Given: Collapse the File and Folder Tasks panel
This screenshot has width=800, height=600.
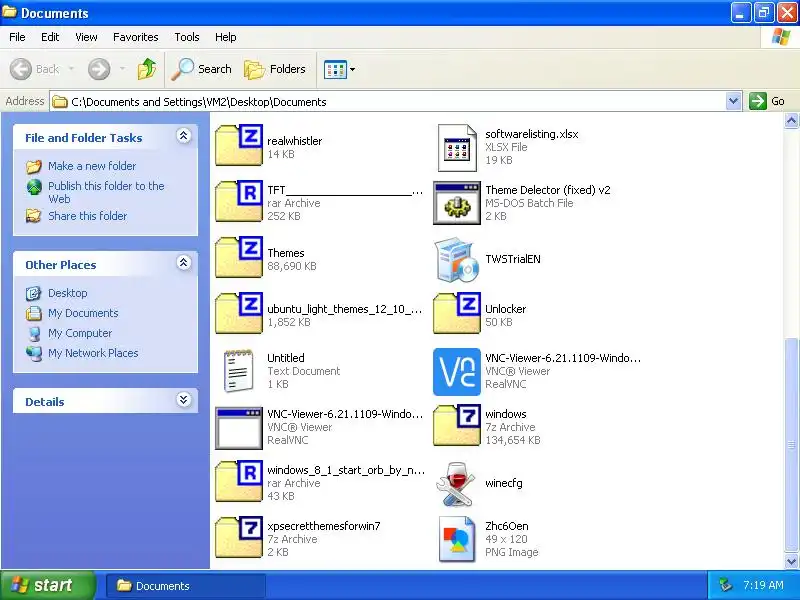Looking at the screenshot, I should click(x=184, y=135).
